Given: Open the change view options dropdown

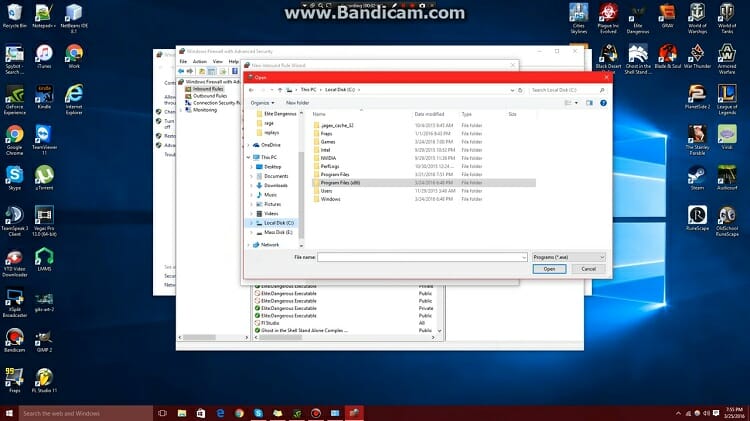Looking at the screenshot, I should point(576,103).
